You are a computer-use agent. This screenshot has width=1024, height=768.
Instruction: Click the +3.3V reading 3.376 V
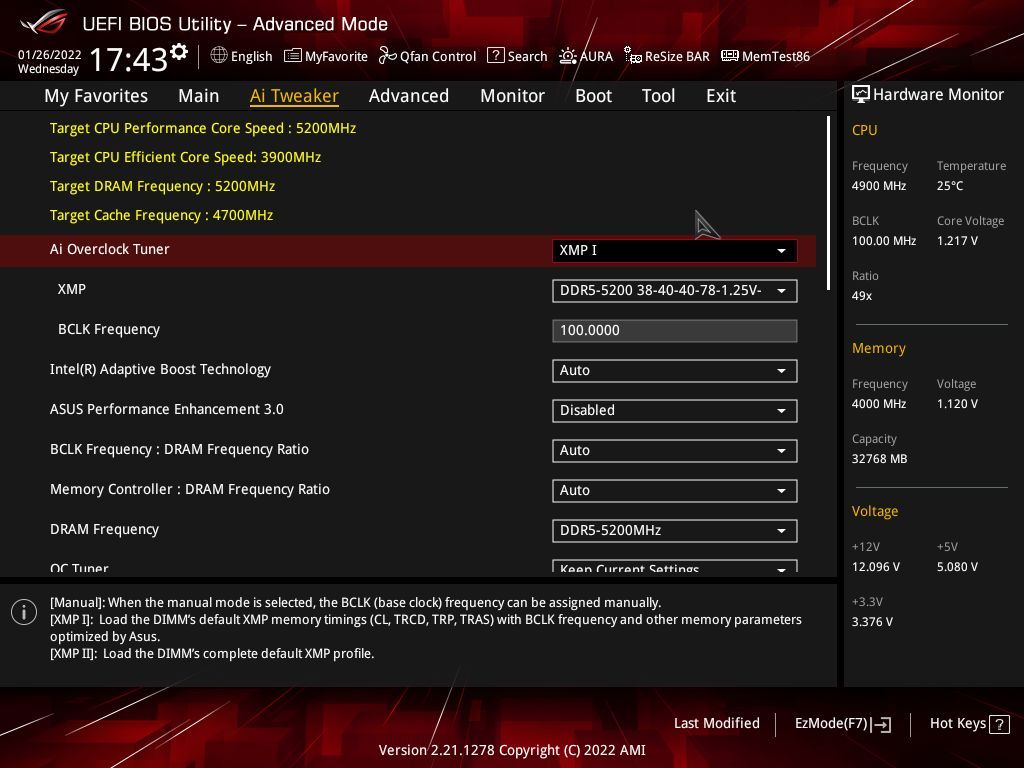coord(872,622)
